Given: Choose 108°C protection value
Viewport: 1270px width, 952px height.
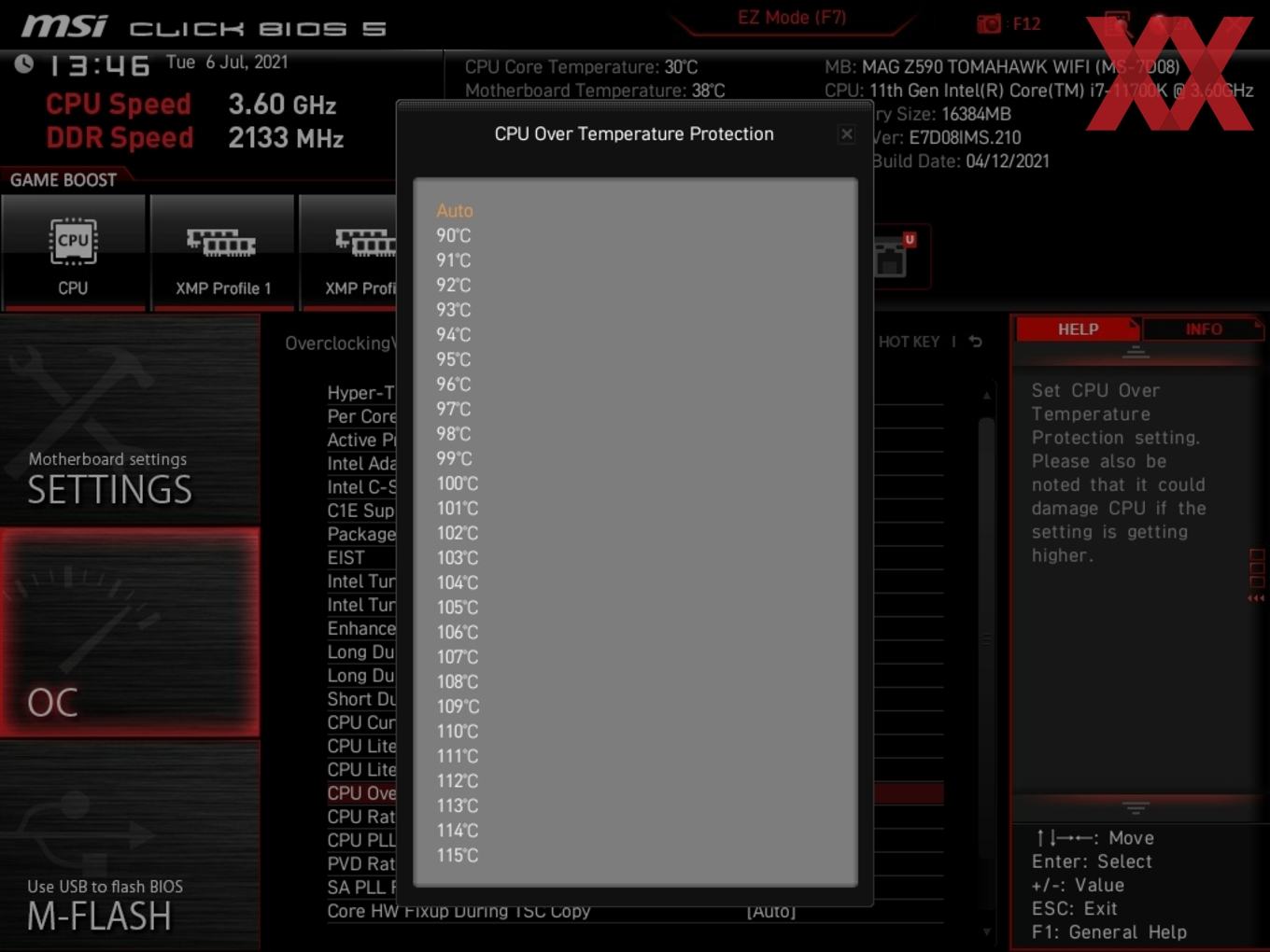Looking at the screenshot, I should coord(458,682).
